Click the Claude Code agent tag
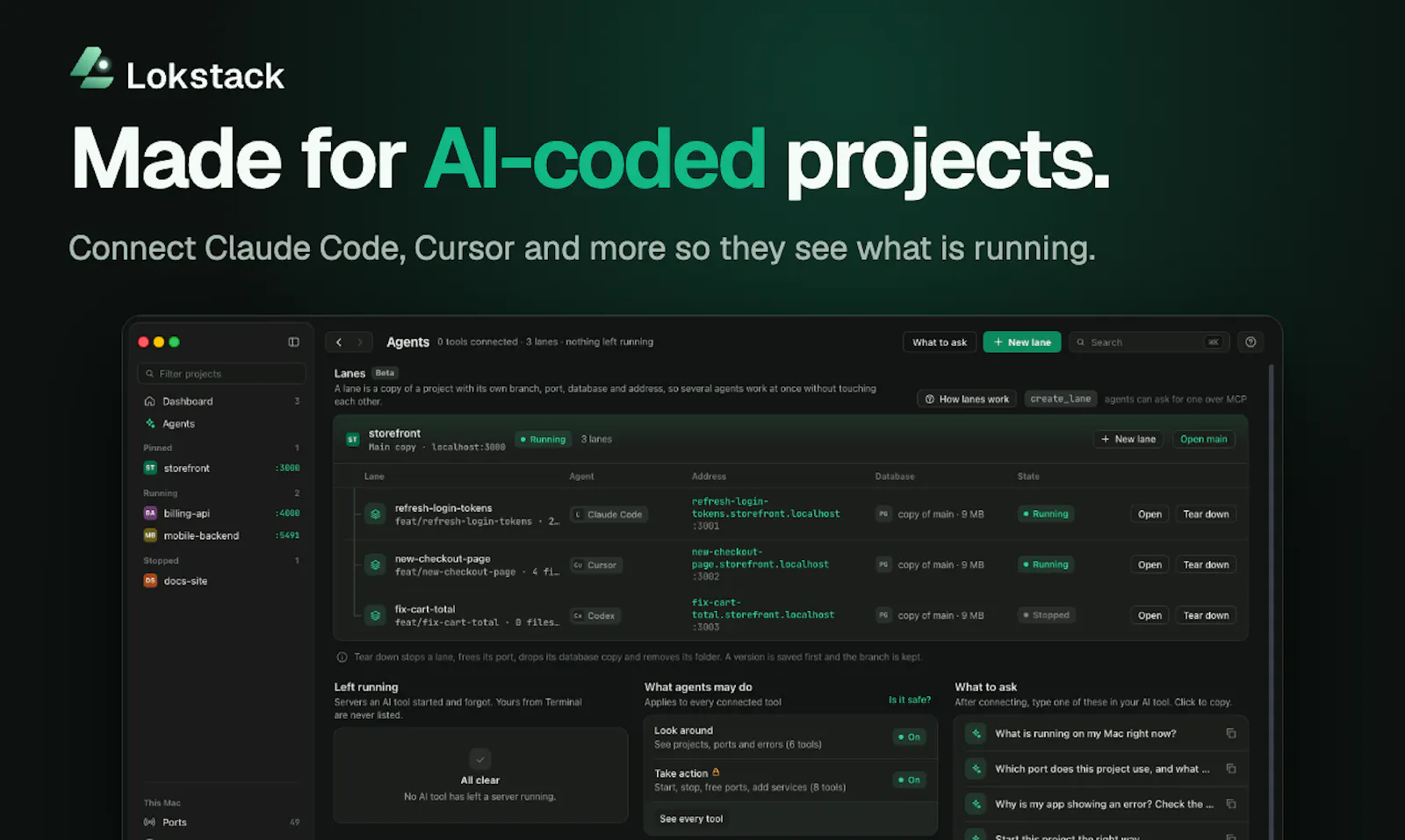 click(609, 515)
